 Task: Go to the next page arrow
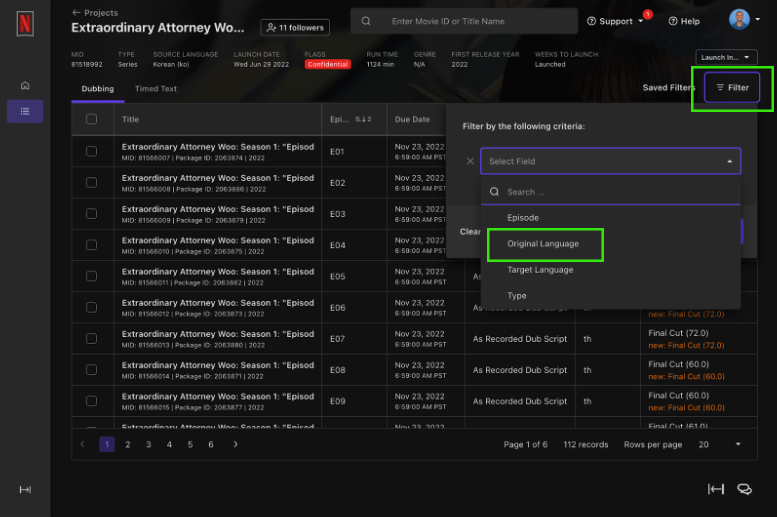(235, 444)
